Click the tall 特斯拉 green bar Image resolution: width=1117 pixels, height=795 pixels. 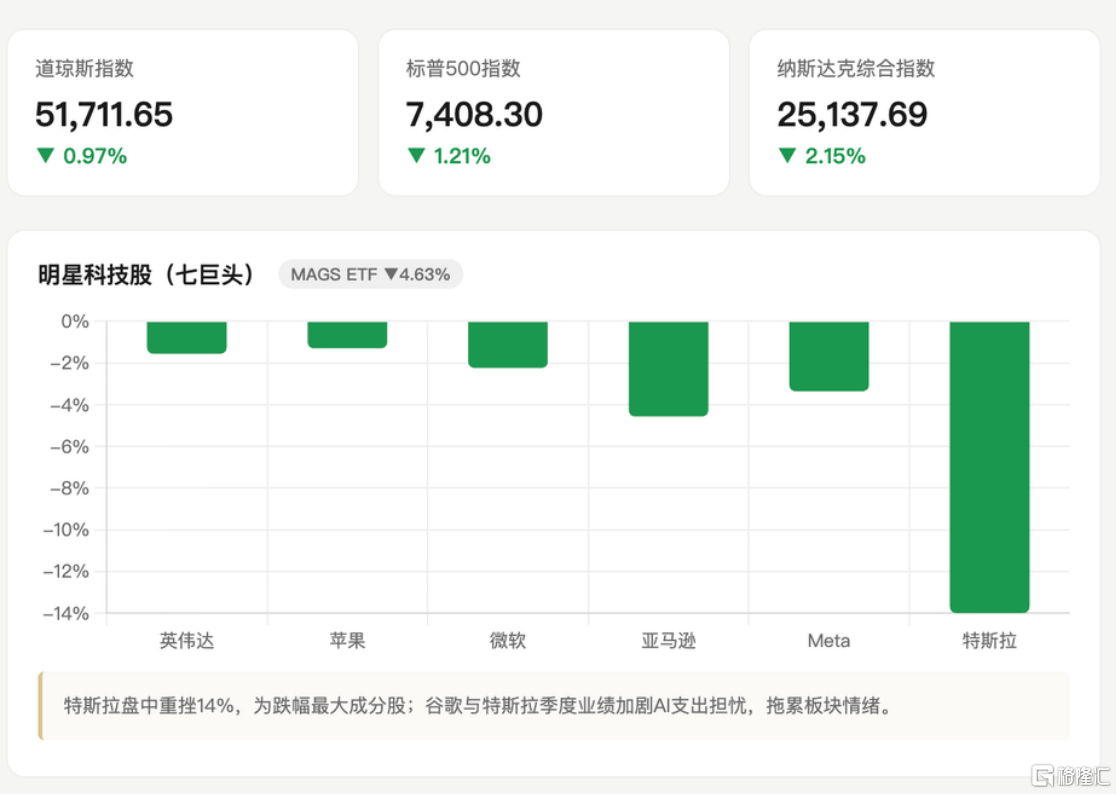[x=989, y=467]
